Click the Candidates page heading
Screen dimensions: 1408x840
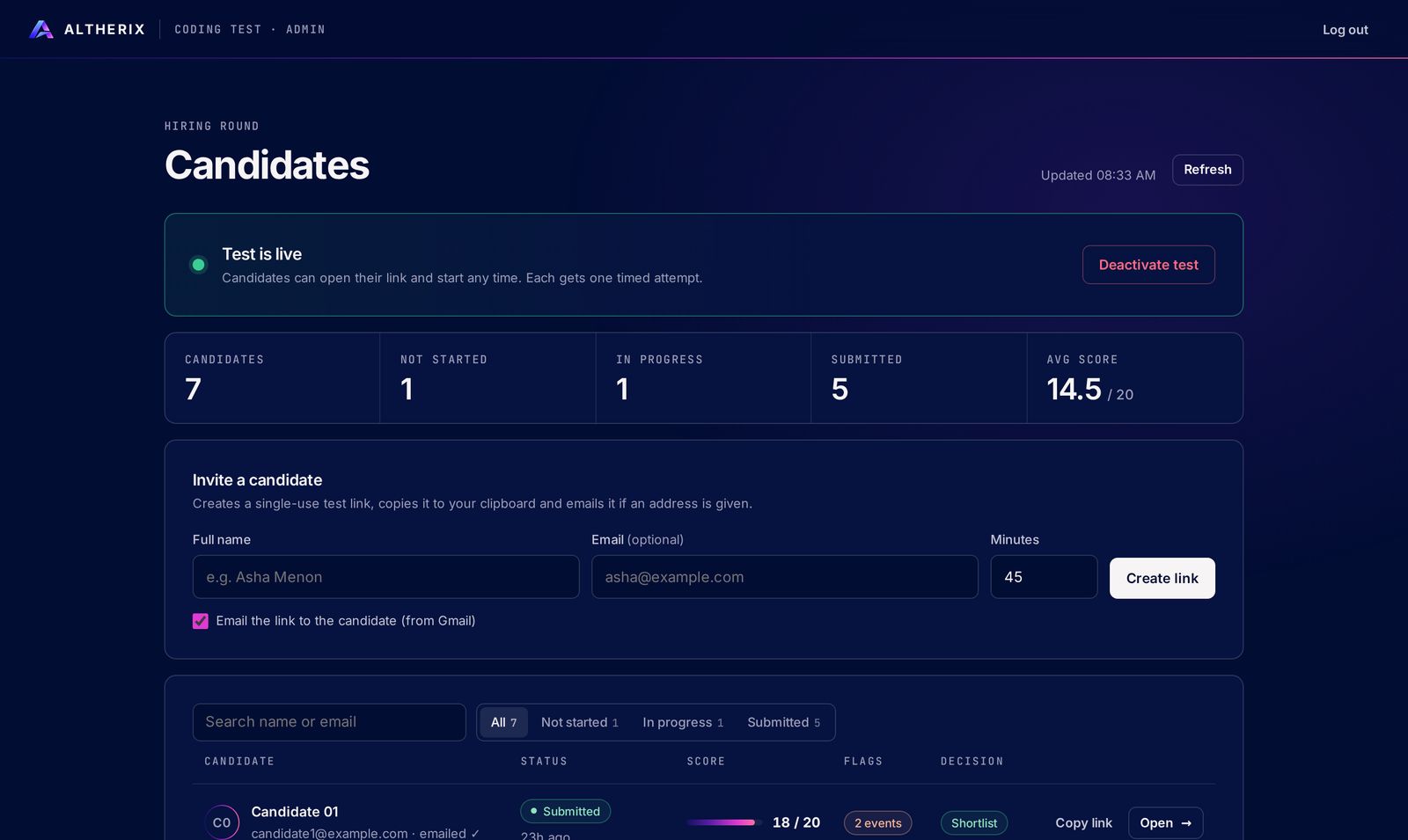pyautogui.click(x=267, y=164)
